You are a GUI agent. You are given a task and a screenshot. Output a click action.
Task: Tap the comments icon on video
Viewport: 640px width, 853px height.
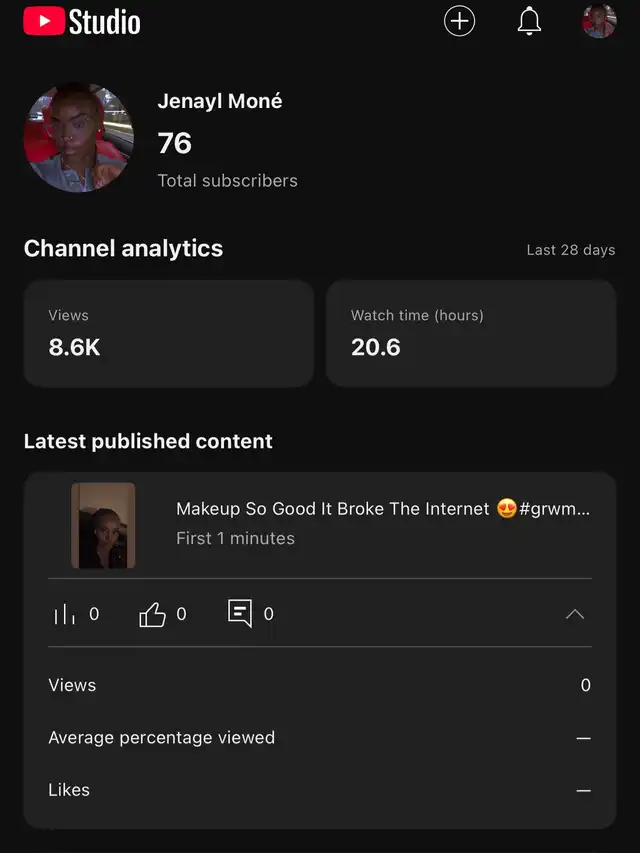pos(240,614)
